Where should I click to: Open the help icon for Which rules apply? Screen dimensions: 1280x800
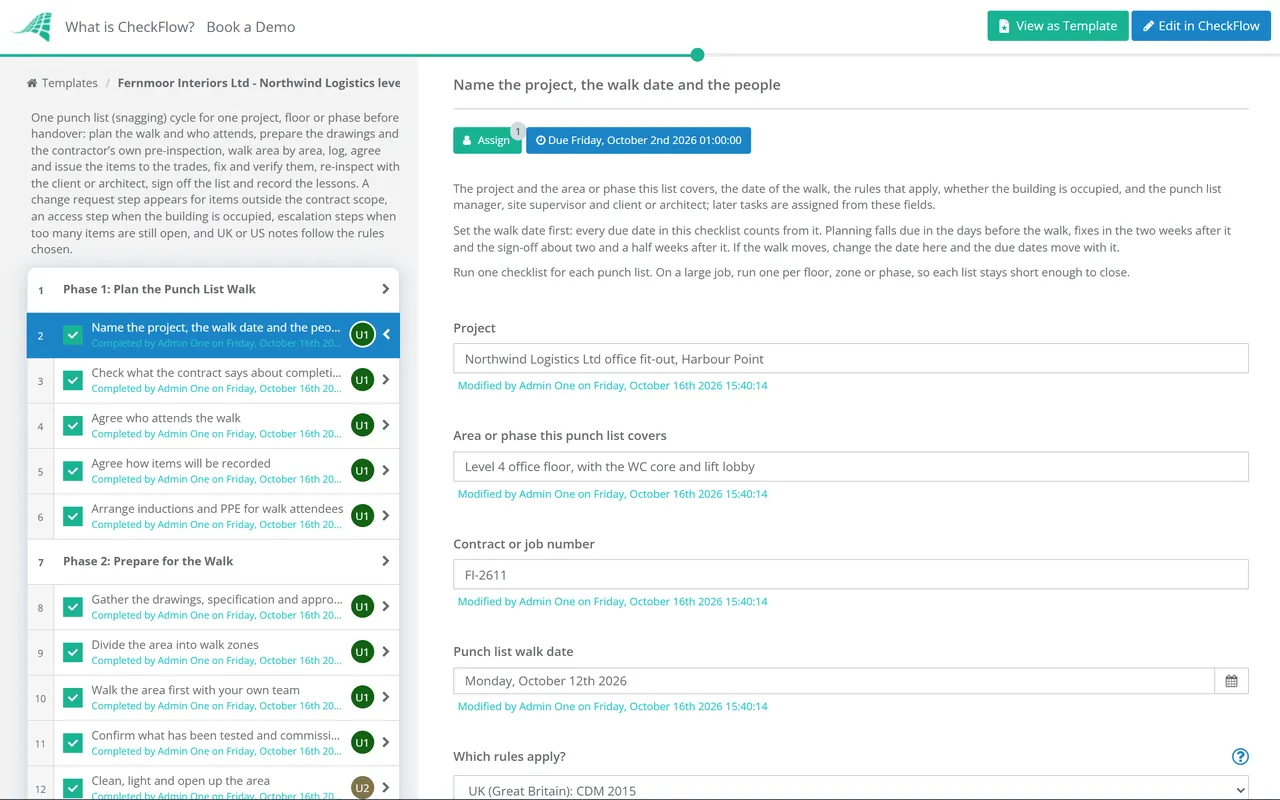point(1240,757)
